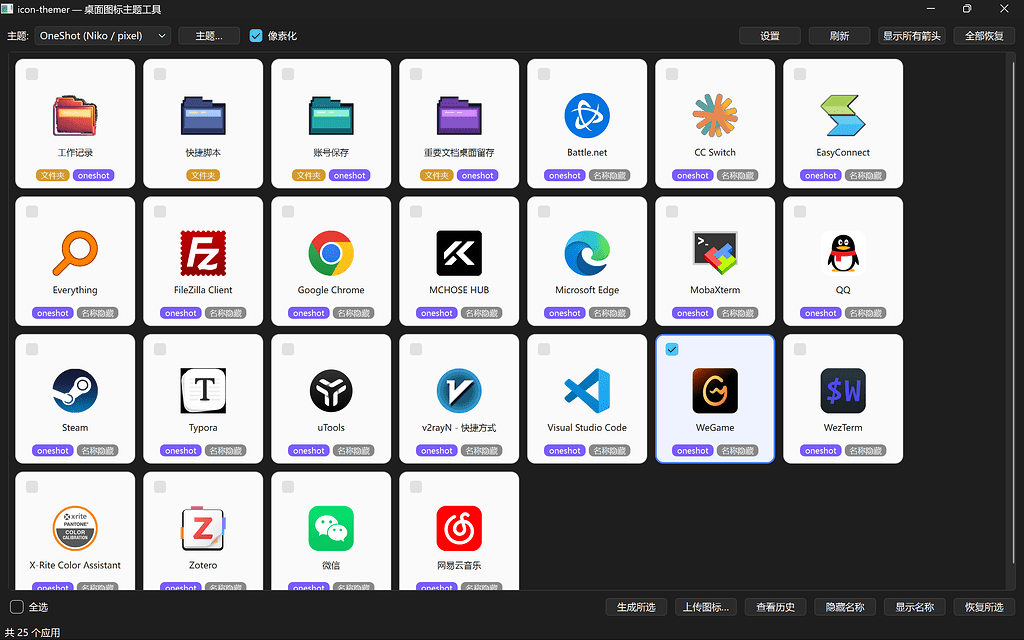Click the WezTerm icon

tap(843, 391)
